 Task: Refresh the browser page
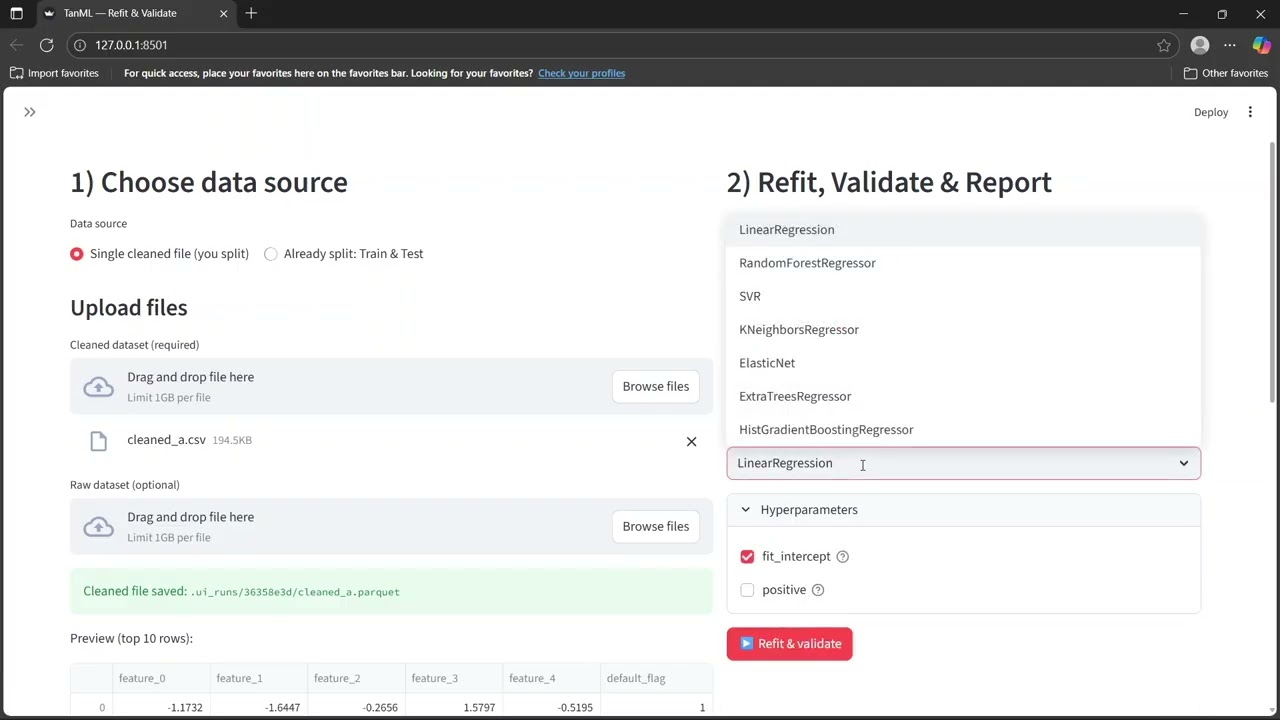46,45
